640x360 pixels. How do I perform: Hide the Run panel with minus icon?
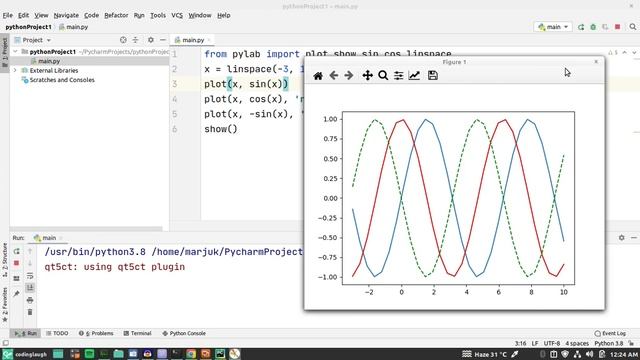[633, 238]
